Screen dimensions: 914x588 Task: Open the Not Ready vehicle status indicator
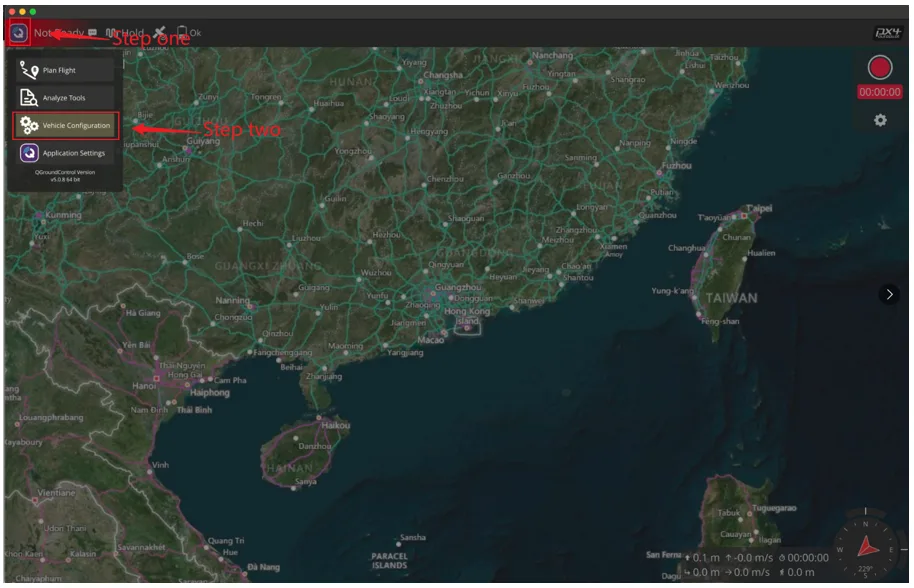click(59, 33)
